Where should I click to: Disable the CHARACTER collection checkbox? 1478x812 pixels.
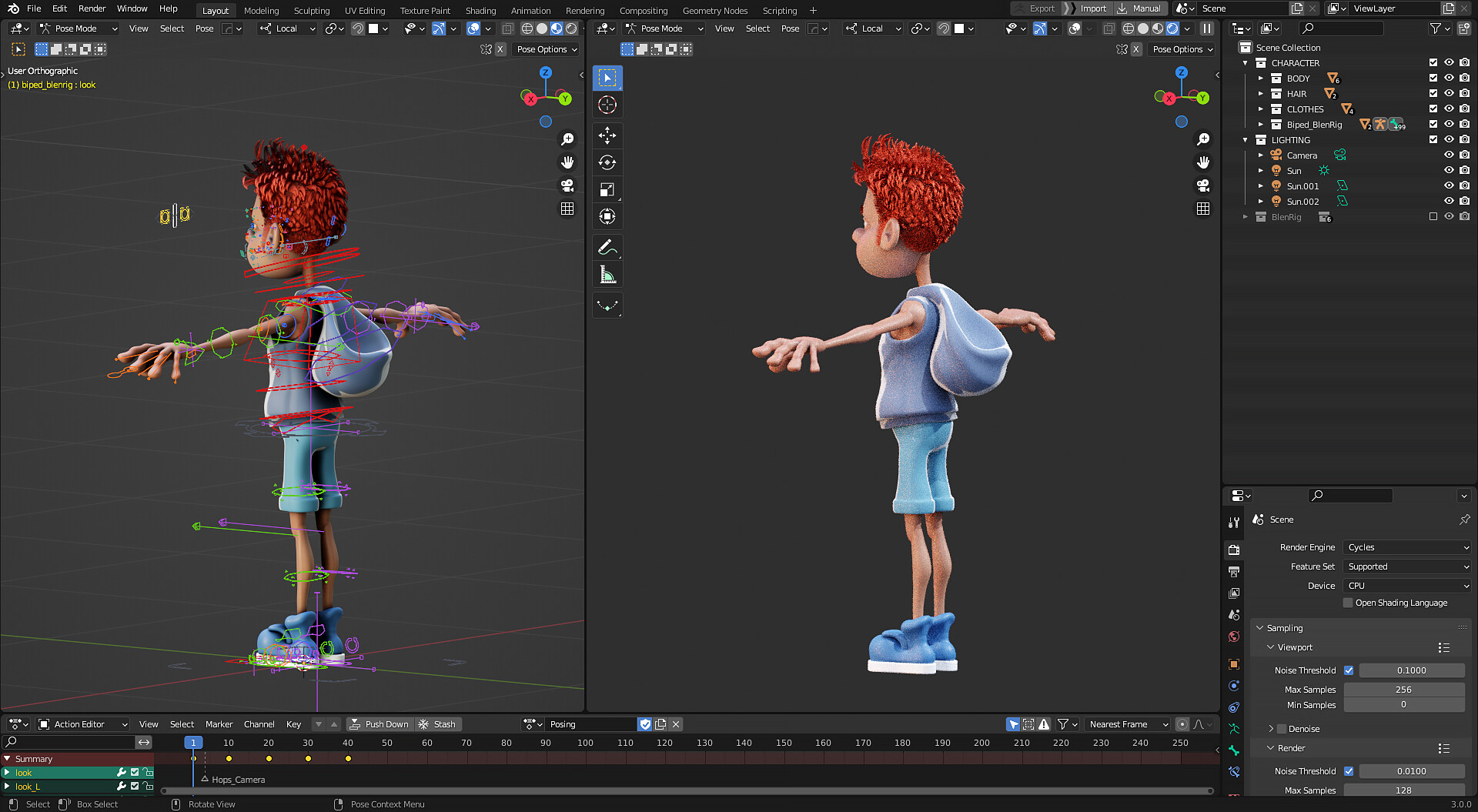click(1433, 62)
